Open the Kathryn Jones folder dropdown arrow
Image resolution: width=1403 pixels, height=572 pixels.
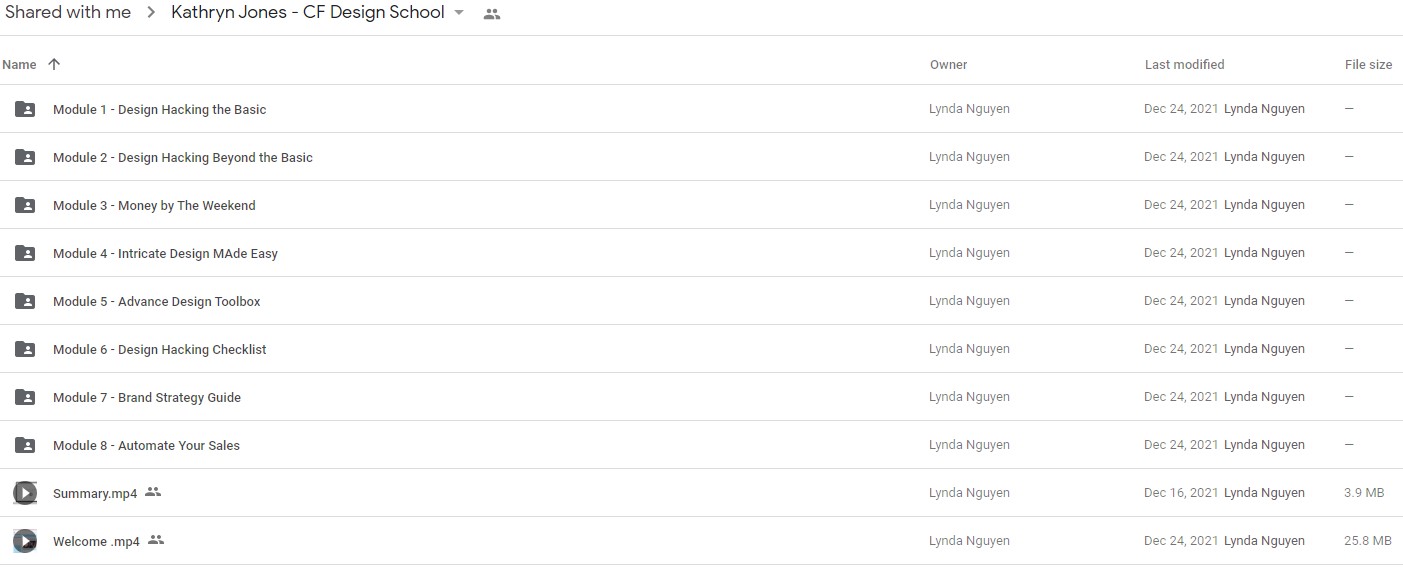(459, 13)
